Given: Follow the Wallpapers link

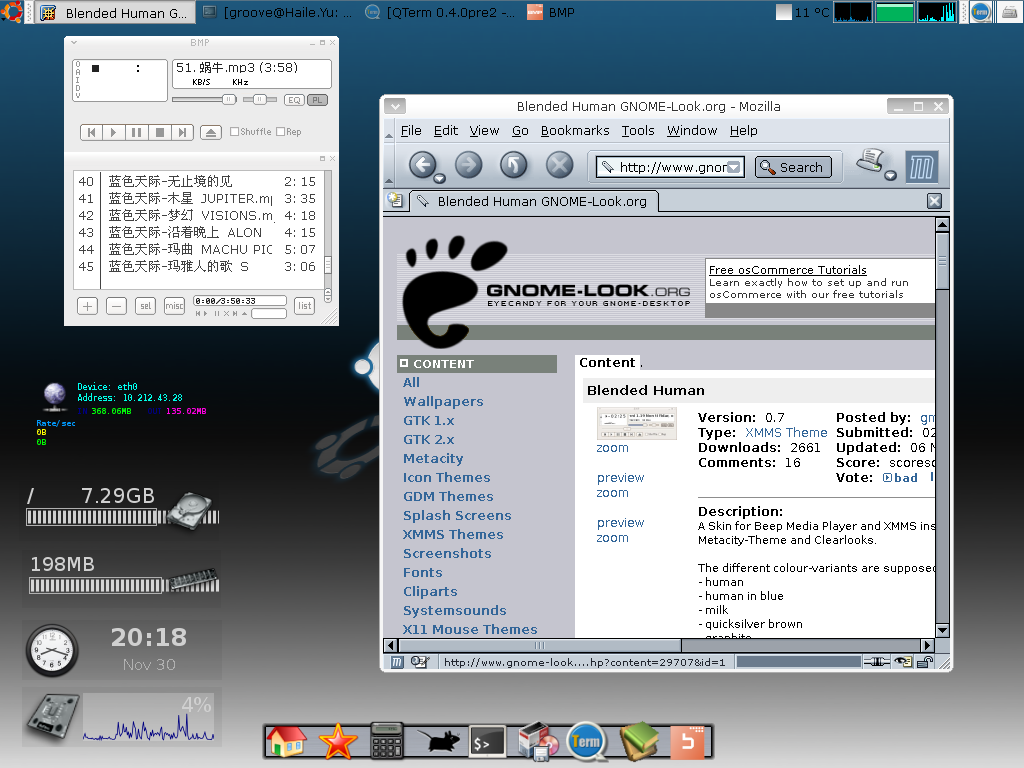Looking at the screenshot, I should click(x=443, y=402).
